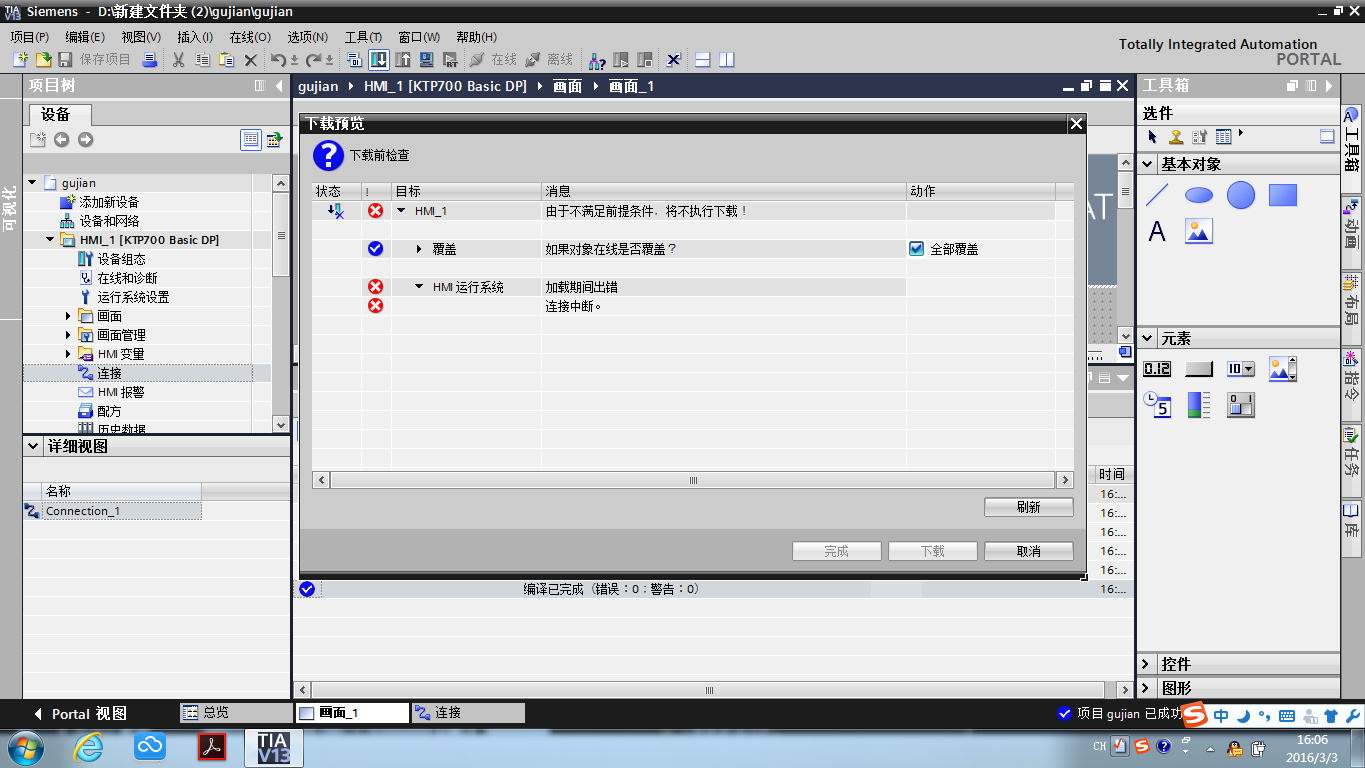The image size is (1365, 768).
Task: Split the editor area horizontally
Action: [702, 60]
